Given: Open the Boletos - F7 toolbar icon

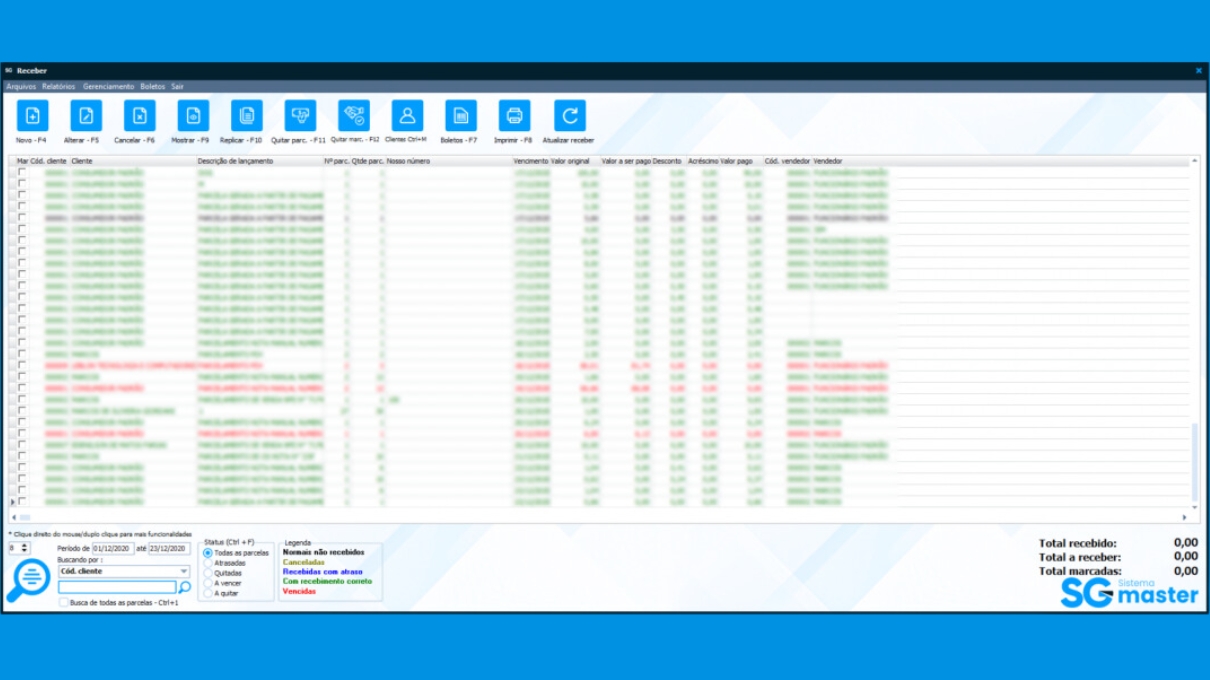Looking at the screenshot, I should coord(460,116).
